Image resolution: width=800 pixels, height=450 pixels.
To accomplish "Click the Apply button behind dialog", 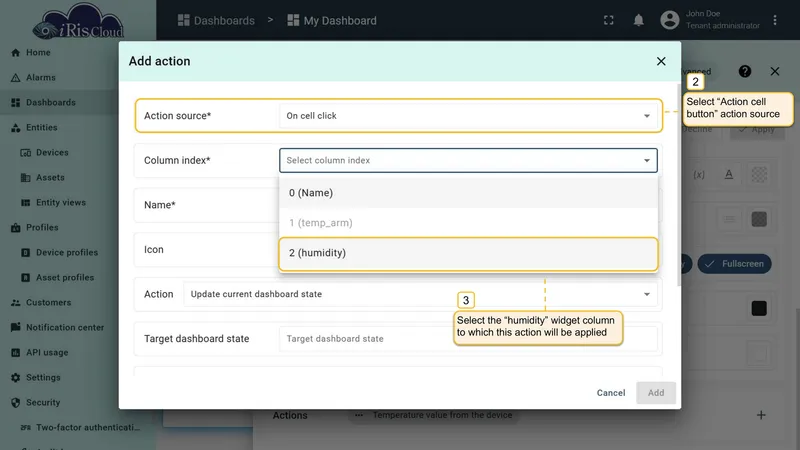I will pyautogui.click(x=757, y=130).
